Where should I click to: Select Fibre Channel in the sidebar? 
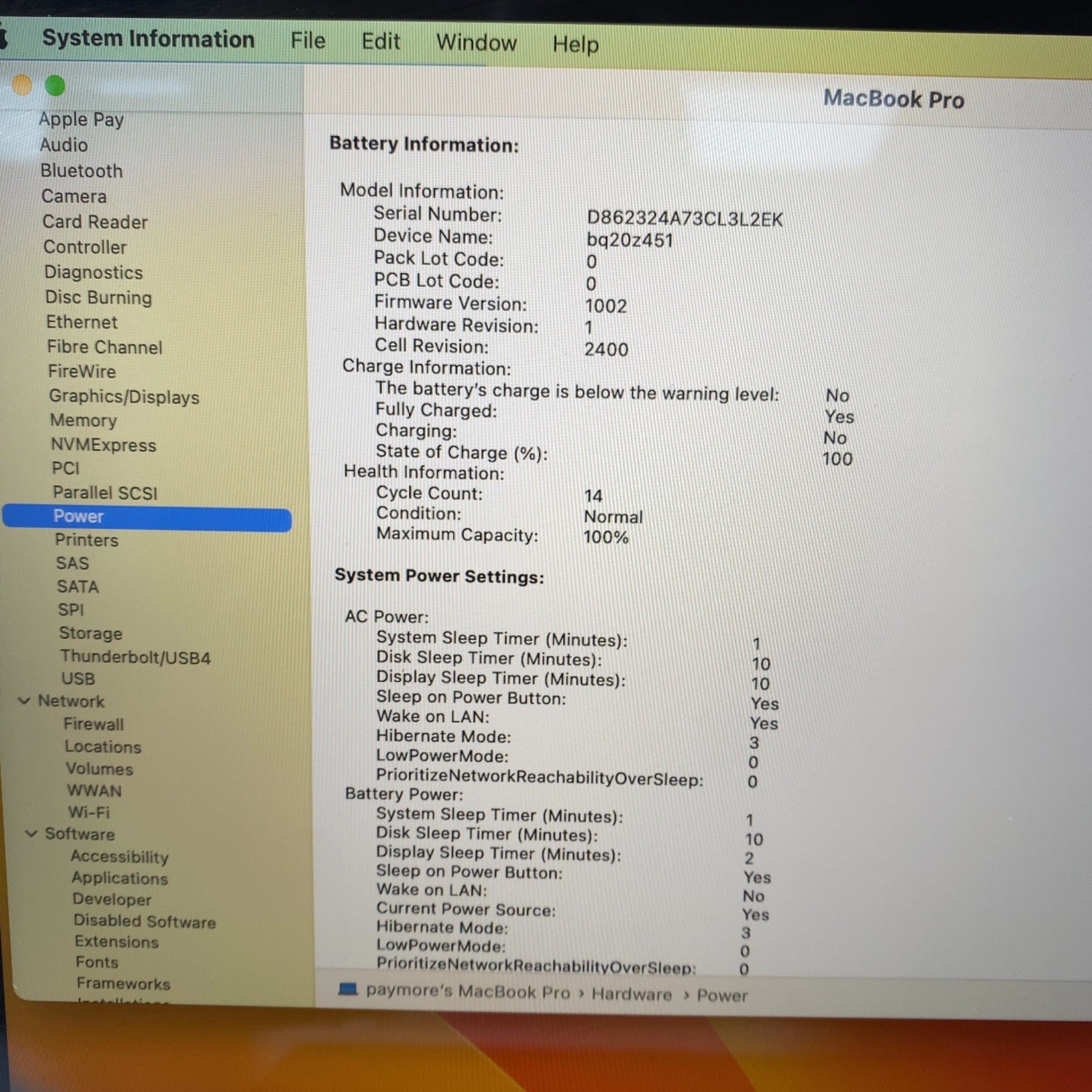(105, 347)
